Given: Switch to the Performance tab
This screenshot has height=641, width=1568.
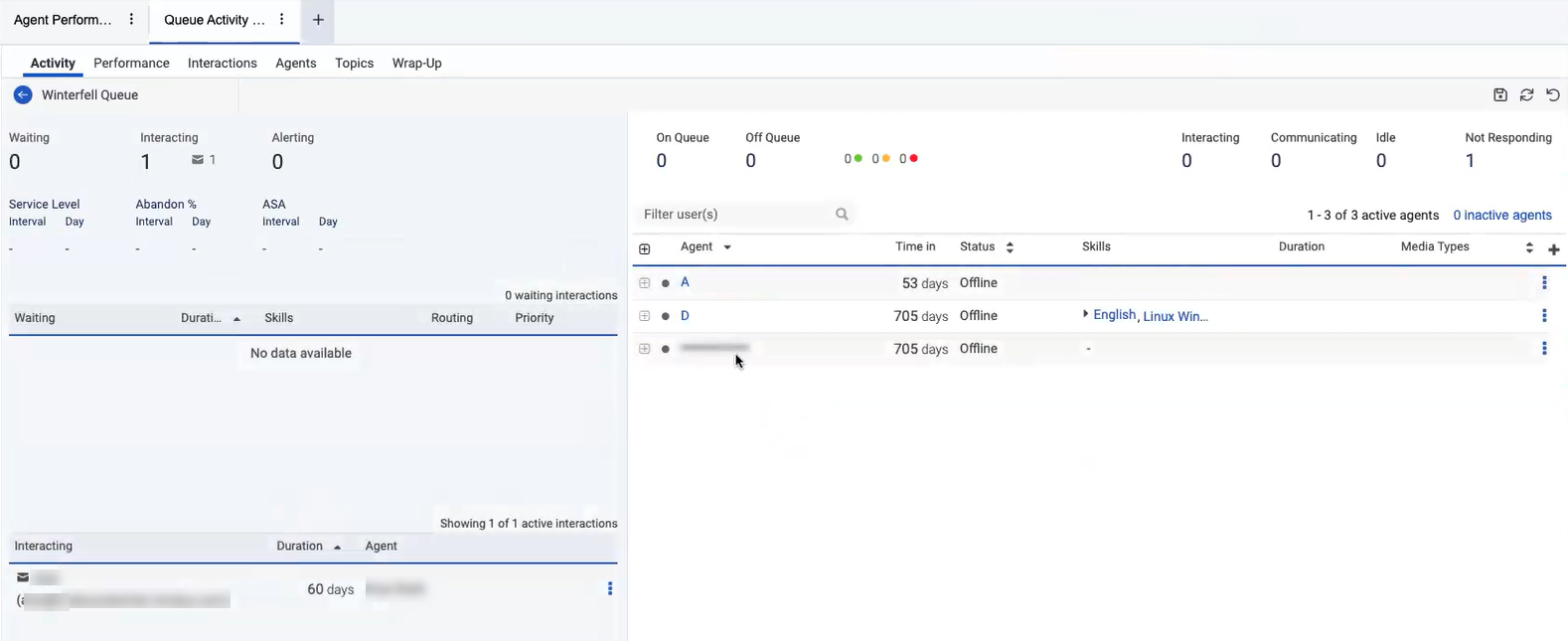Looking at the screenshot, I should coord(131,63).
